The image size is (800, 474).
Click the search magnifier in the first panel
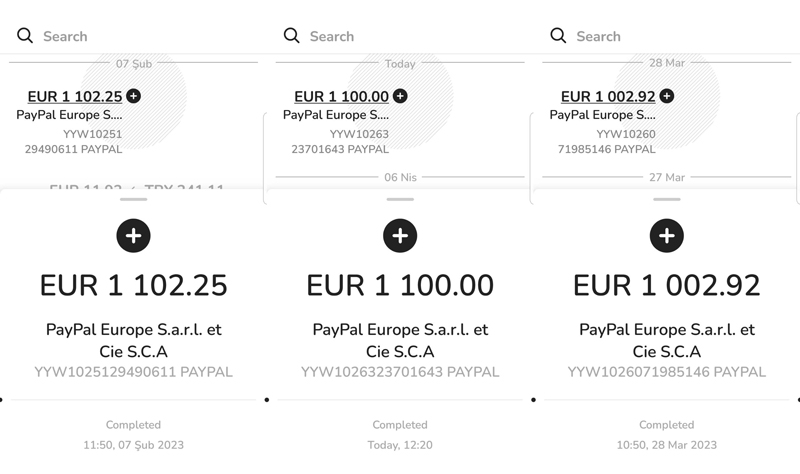click(25, 36)
